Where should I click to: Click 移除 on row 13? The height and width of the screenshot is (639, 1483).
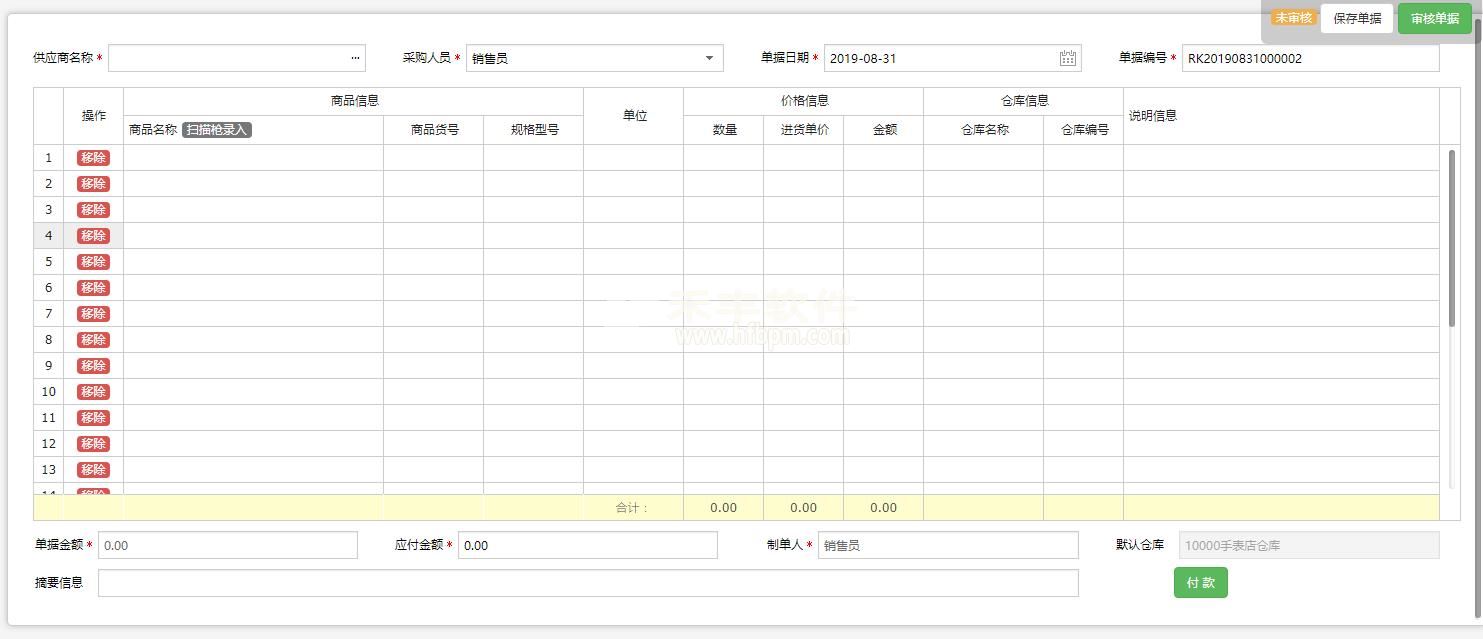[x=93, y=470]
